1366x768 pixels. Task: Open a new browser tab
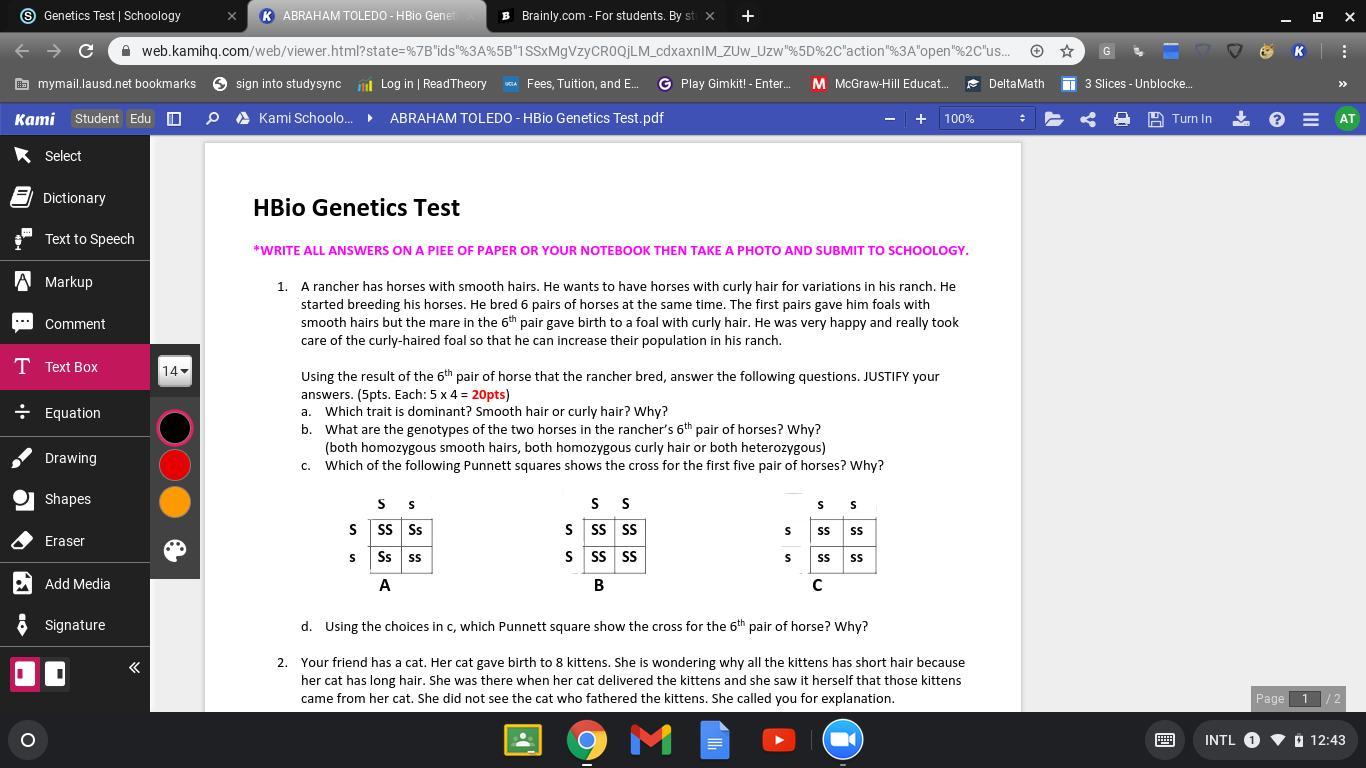[747, 16]
